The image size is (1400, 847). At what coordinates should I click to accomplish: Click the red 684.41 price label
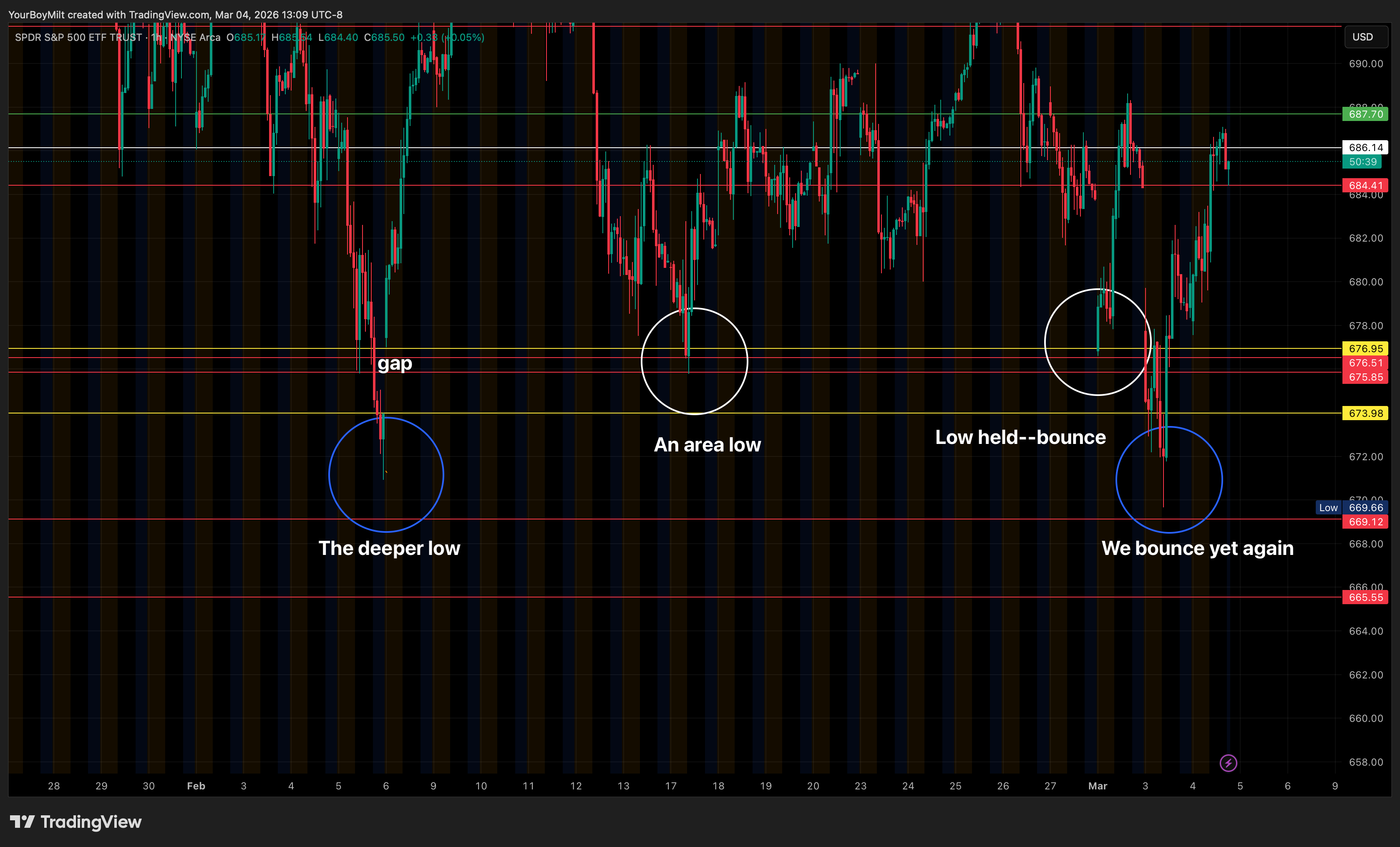1365,185
